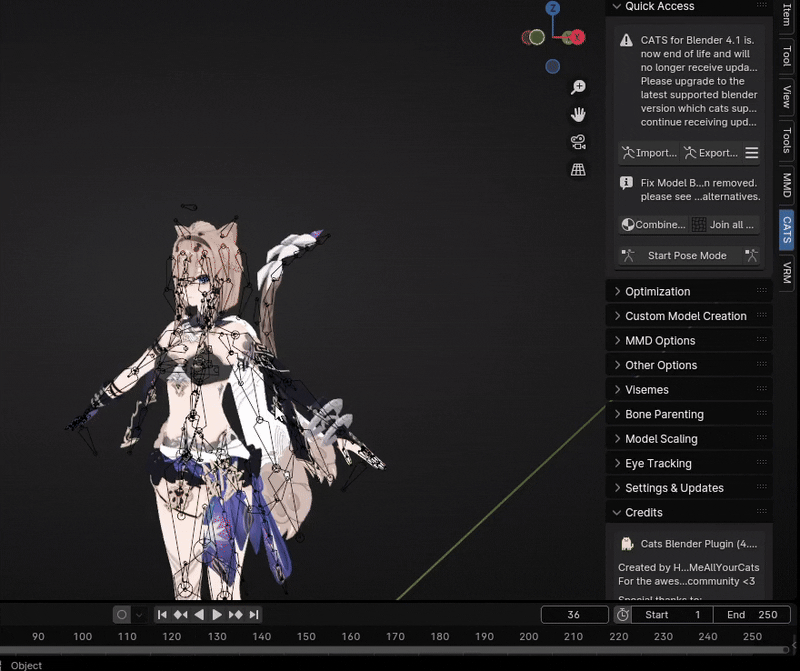
Task: Click the Quick Access panel drag grip
Action: point(762,5)
